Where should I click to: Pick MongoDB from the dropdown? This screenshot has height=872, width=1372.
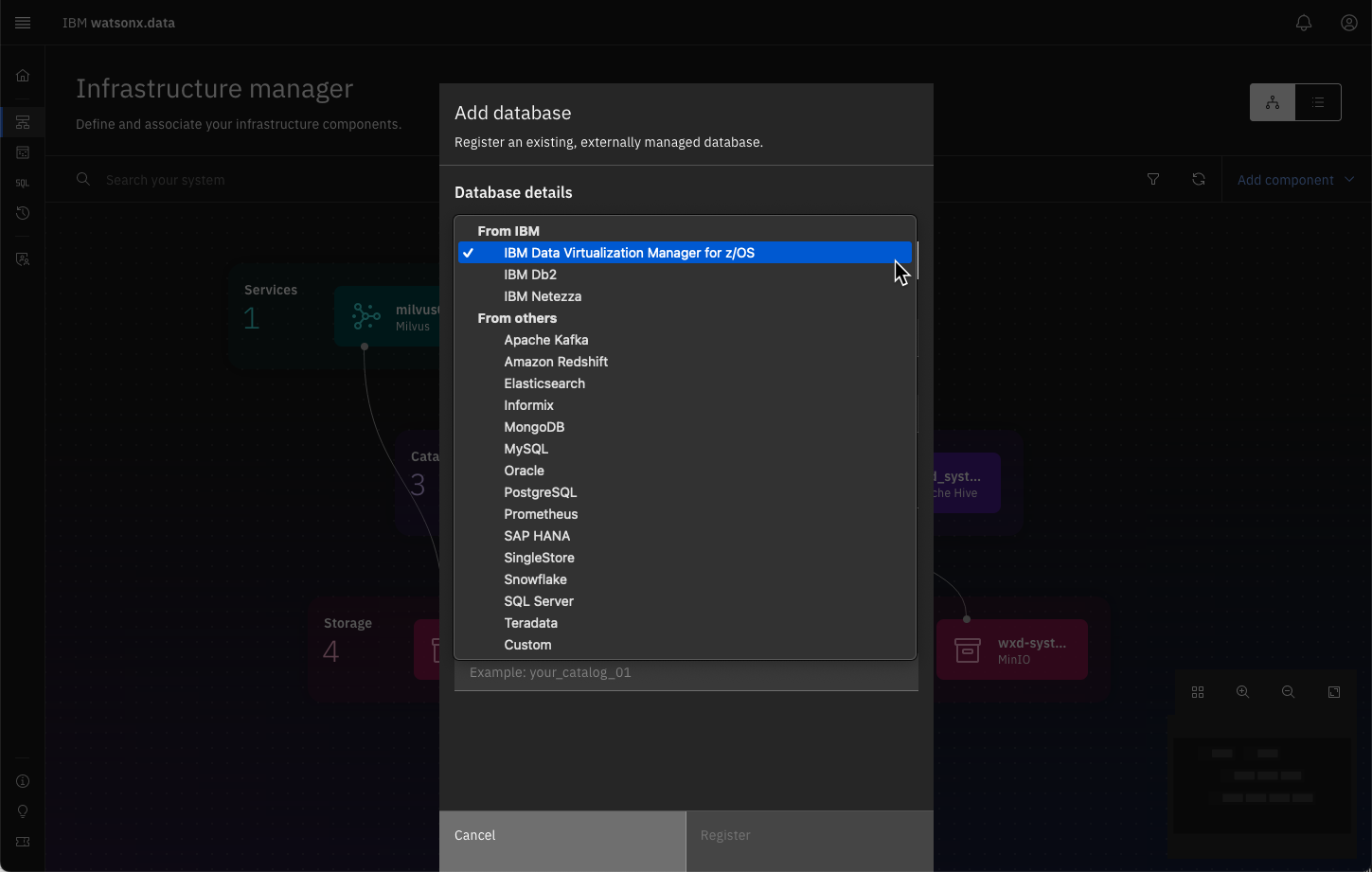click(685, 427)
